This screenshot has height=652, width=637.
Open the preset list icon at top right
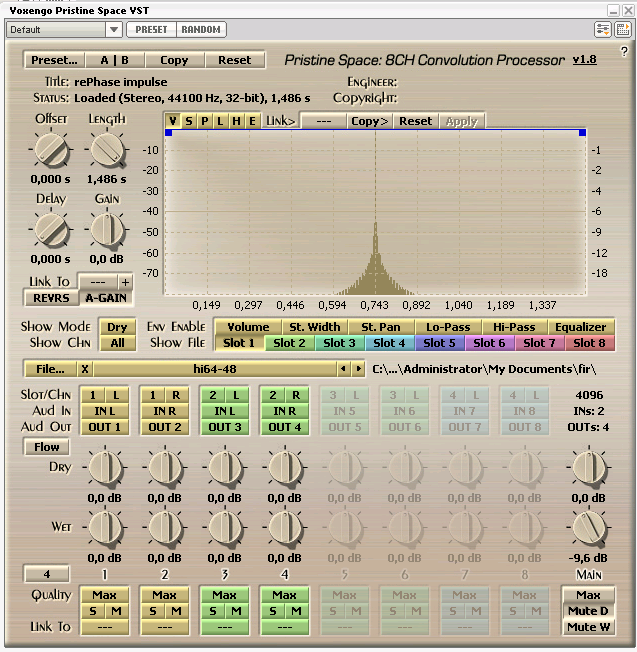click(x=623, y=30)
